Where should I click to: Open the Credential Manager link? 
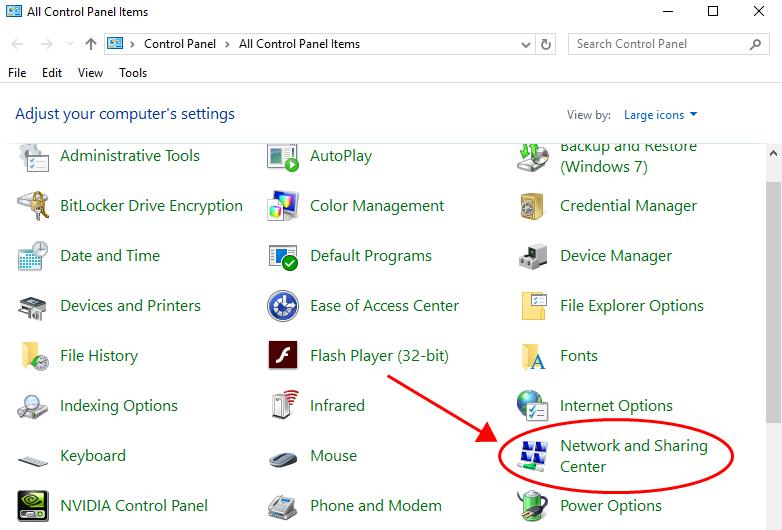click(x=628, y=205)
